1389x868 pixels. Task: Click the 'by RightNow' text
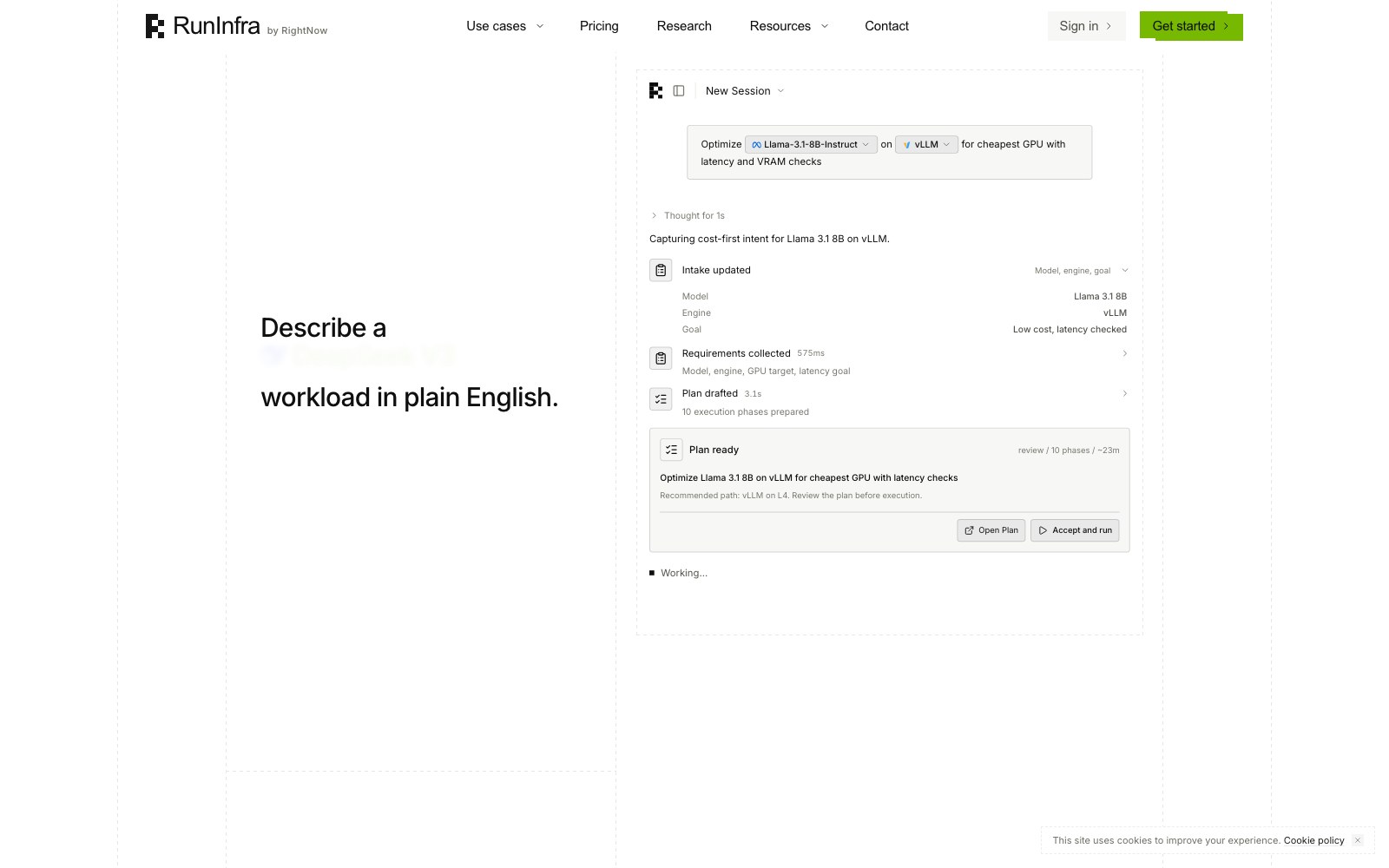click(x=298, y=30)
